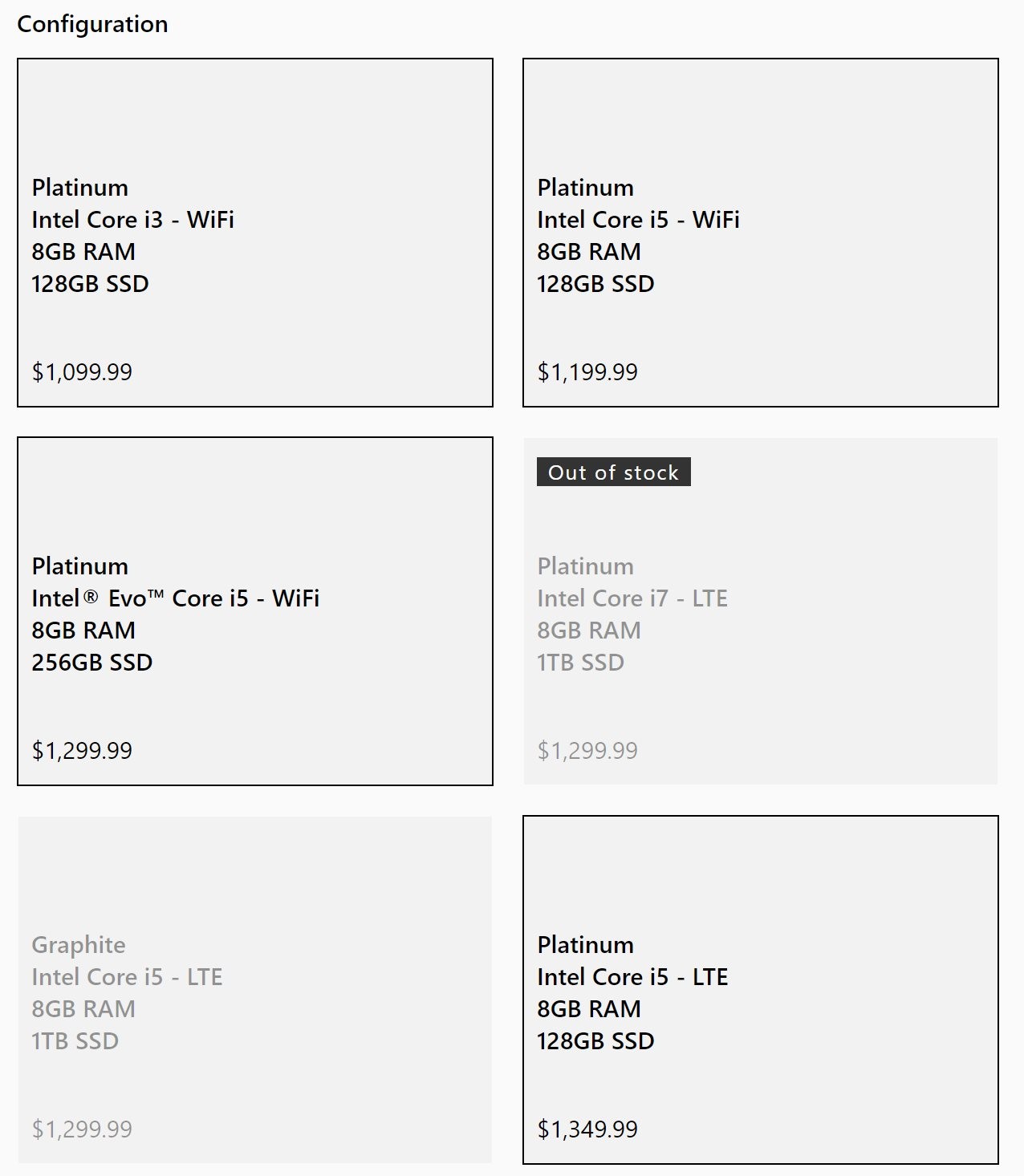This screenshot has width=1024, height=1176.
Task: Click the Intel Core i3 - WiFi text
Action: [133, 220]
